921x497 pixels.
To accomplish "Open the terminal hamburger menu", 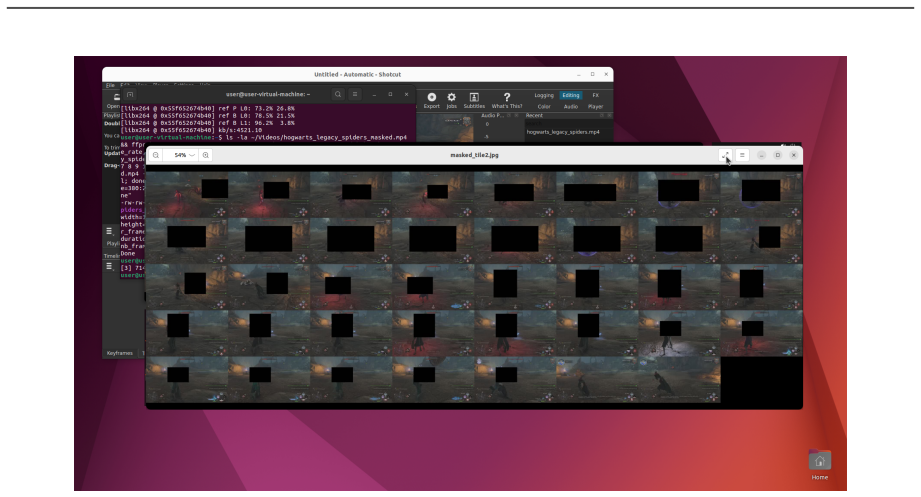I will (x=355, y=94).
